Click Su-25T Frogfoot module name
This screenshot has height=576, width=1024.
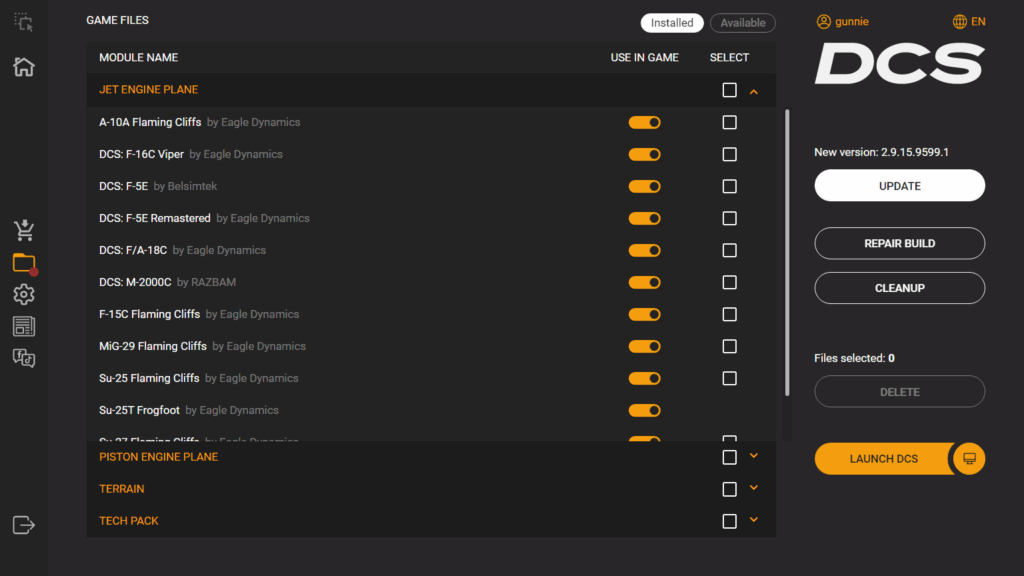pyautogui.click(x=139, y=410)
